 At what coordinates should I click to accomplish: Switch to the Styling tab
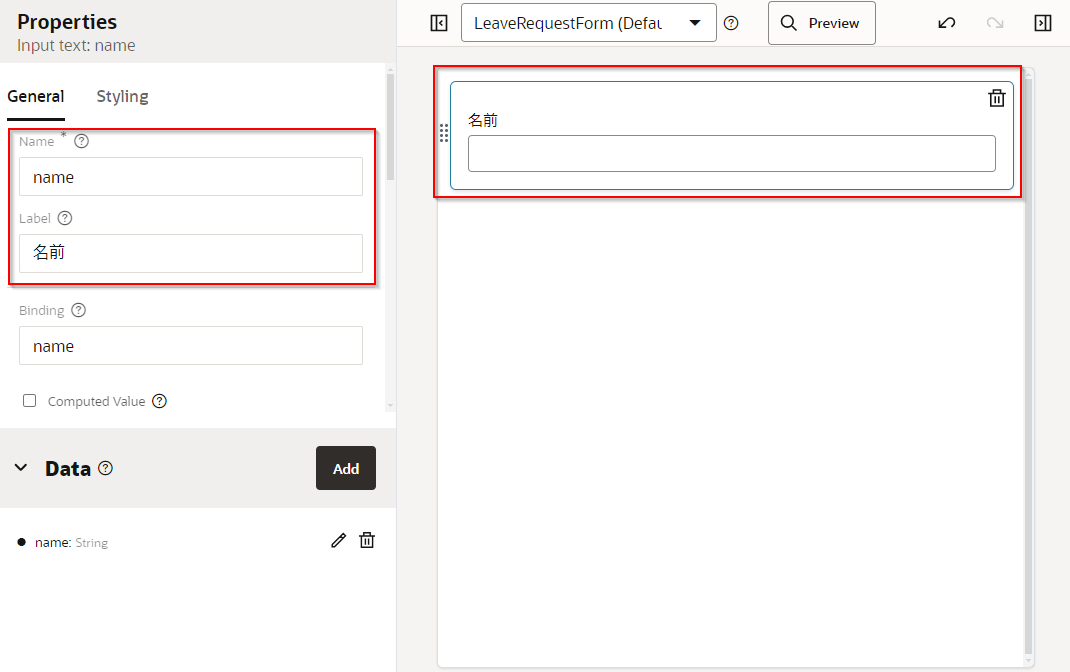pyautogui.click(x=122, y=96)
